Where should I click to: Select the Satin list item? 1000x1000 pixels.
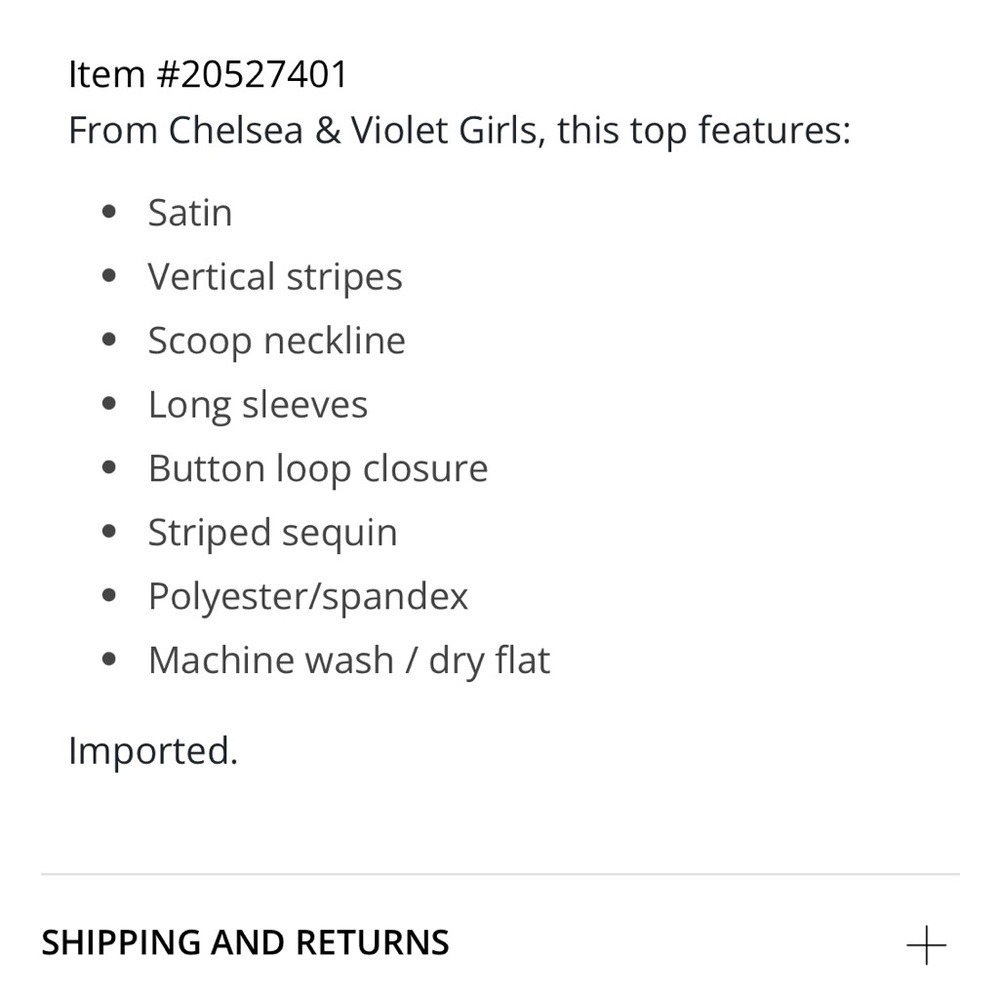190,212
